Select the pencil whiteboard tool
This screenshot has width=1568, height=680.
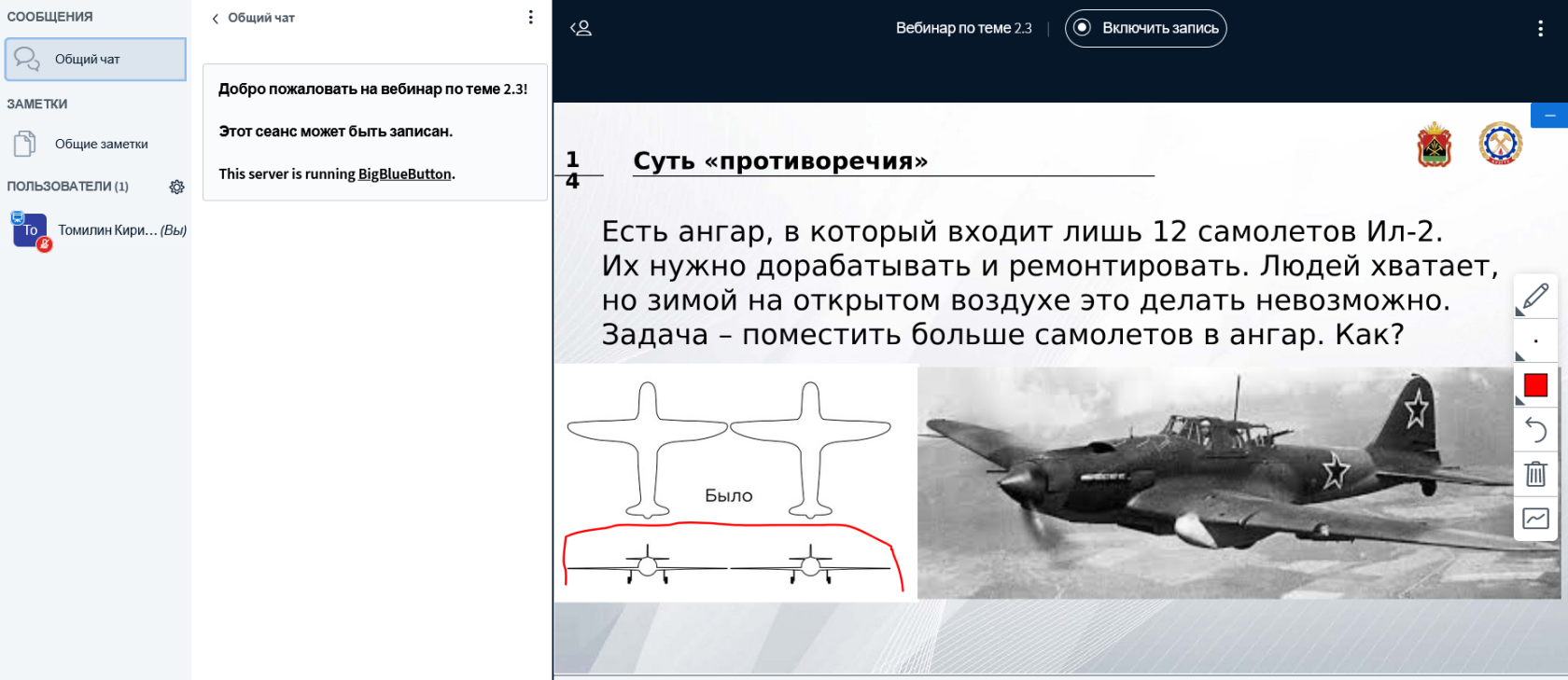point(1536,297)
